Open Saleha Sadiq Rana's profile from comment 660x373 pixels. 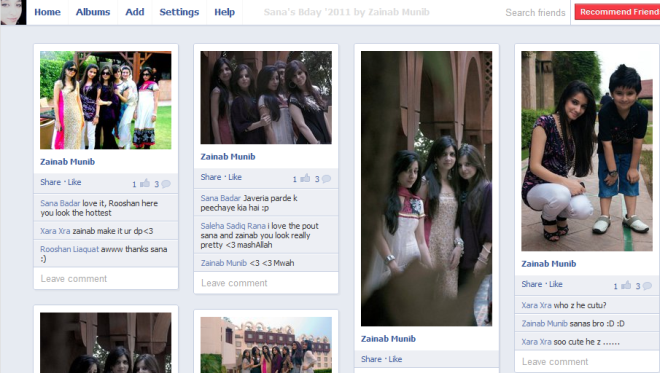pyautogui.click(x=233, y=226)
